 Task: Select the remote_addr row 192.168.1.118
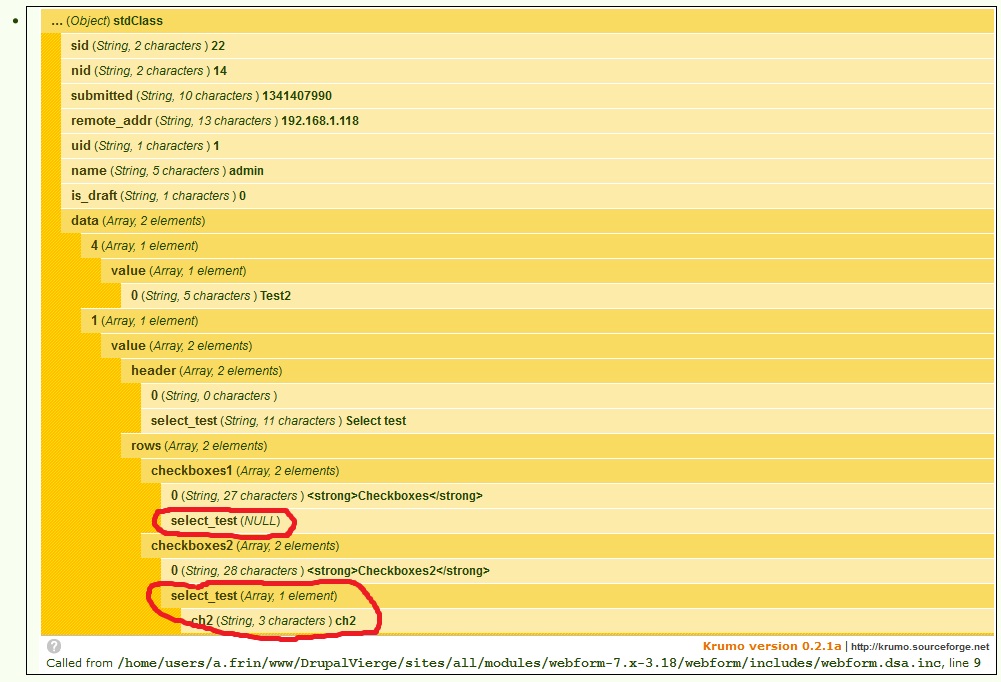[x=528, y=121]
